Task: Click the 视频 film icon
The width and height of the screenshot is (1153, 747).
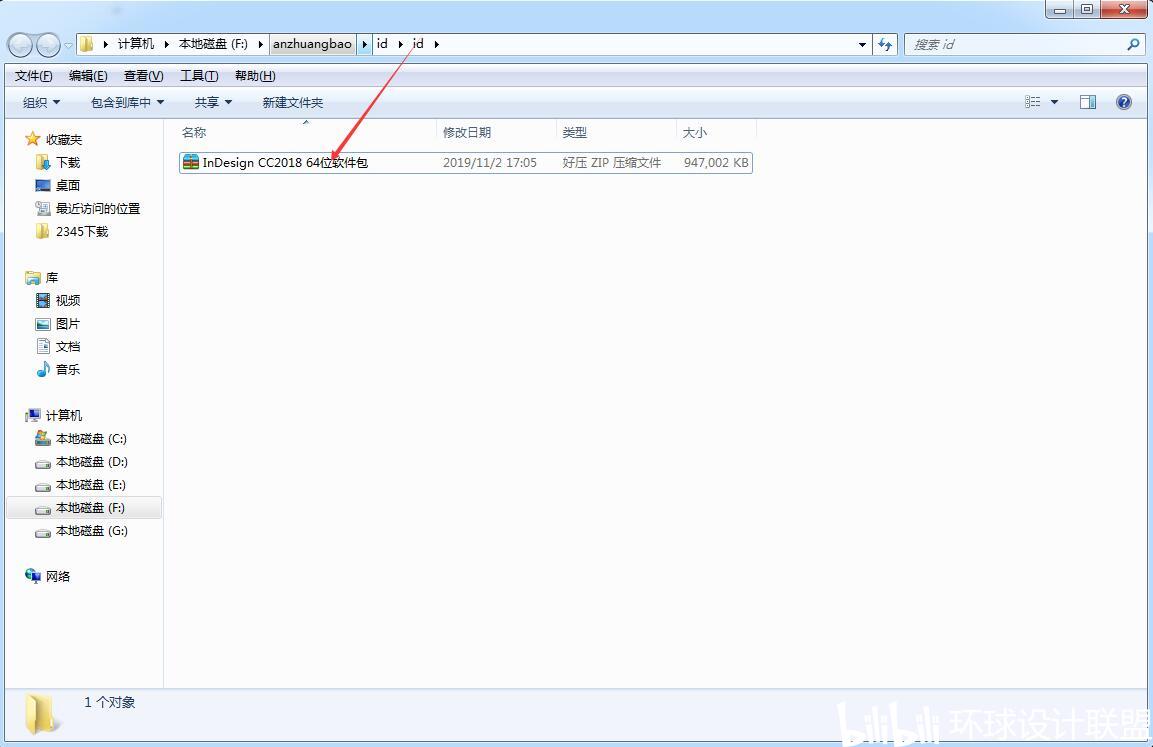Action: click(43, 300)
